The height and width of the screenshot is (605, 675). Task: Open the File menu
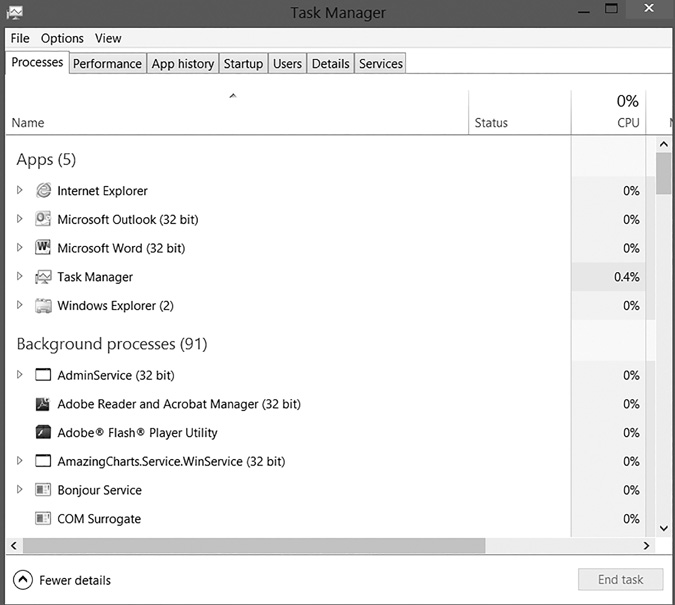[20, 38]
